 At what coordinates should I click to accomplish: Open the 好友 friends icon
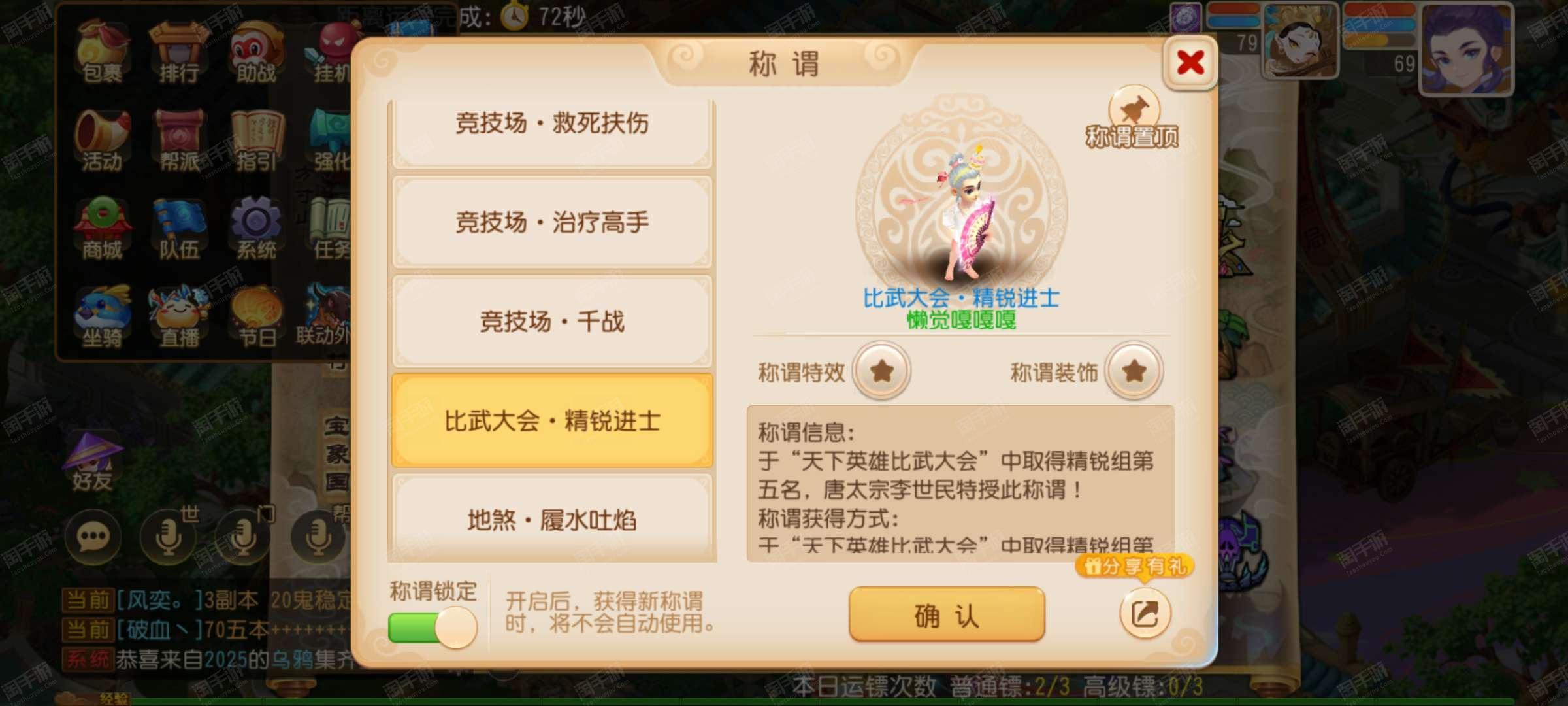(x=93, y=461)
